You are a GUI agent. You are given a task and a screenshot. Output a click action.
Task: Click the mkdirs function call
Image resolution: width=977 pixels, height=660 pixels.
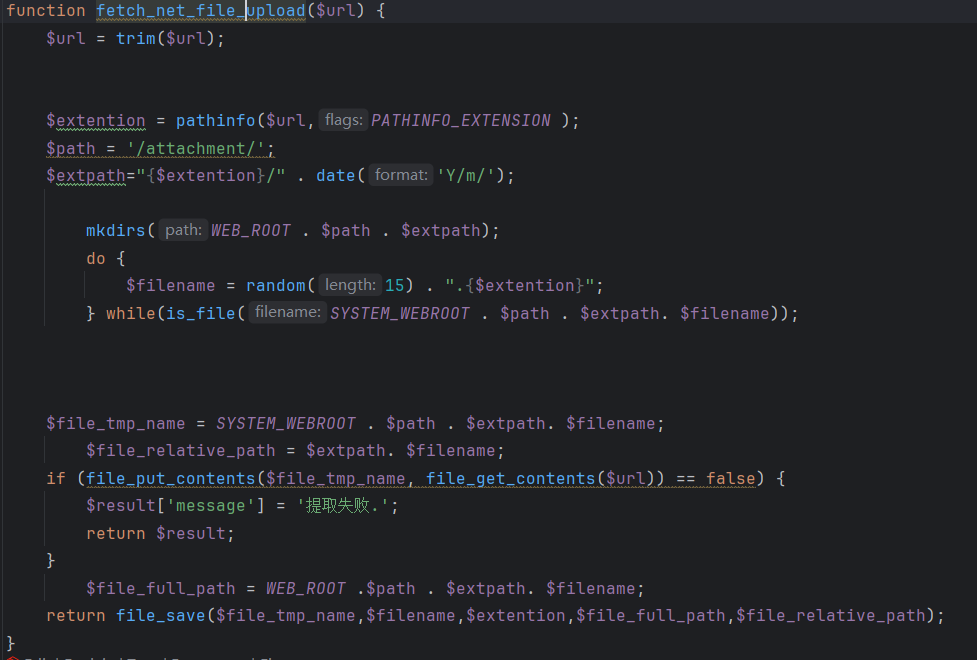point(115,230)
